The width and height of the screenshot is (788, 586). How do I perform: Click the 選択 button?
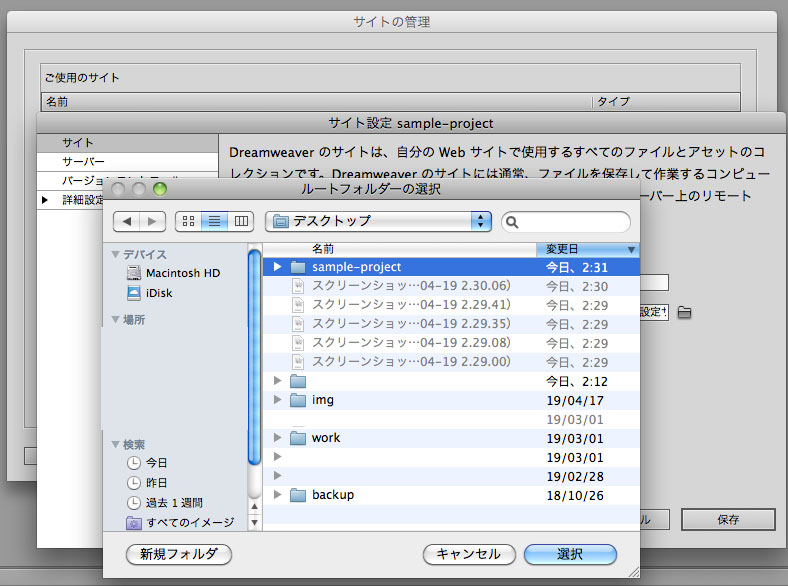(570, 554)
